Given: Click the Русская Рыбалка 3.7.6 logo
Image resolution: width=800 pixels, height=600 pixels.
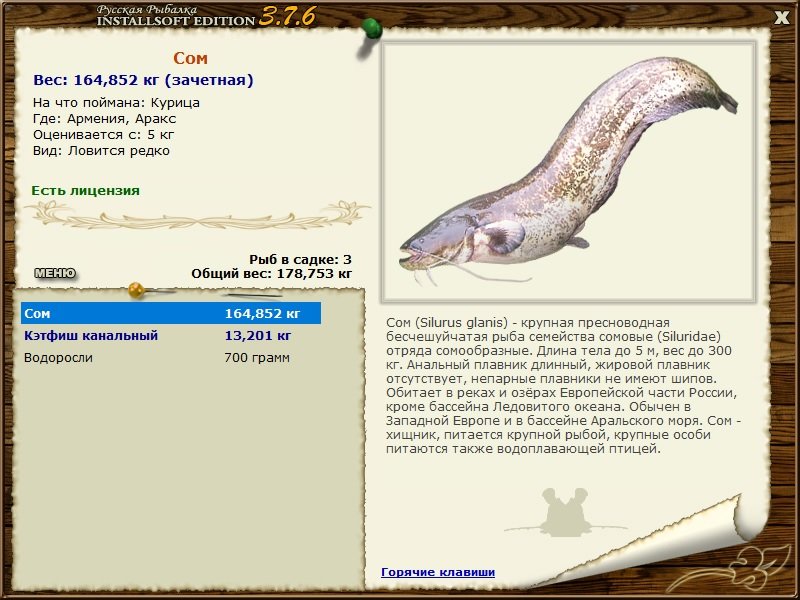Looking at the screenshot, I should point(206,16).
